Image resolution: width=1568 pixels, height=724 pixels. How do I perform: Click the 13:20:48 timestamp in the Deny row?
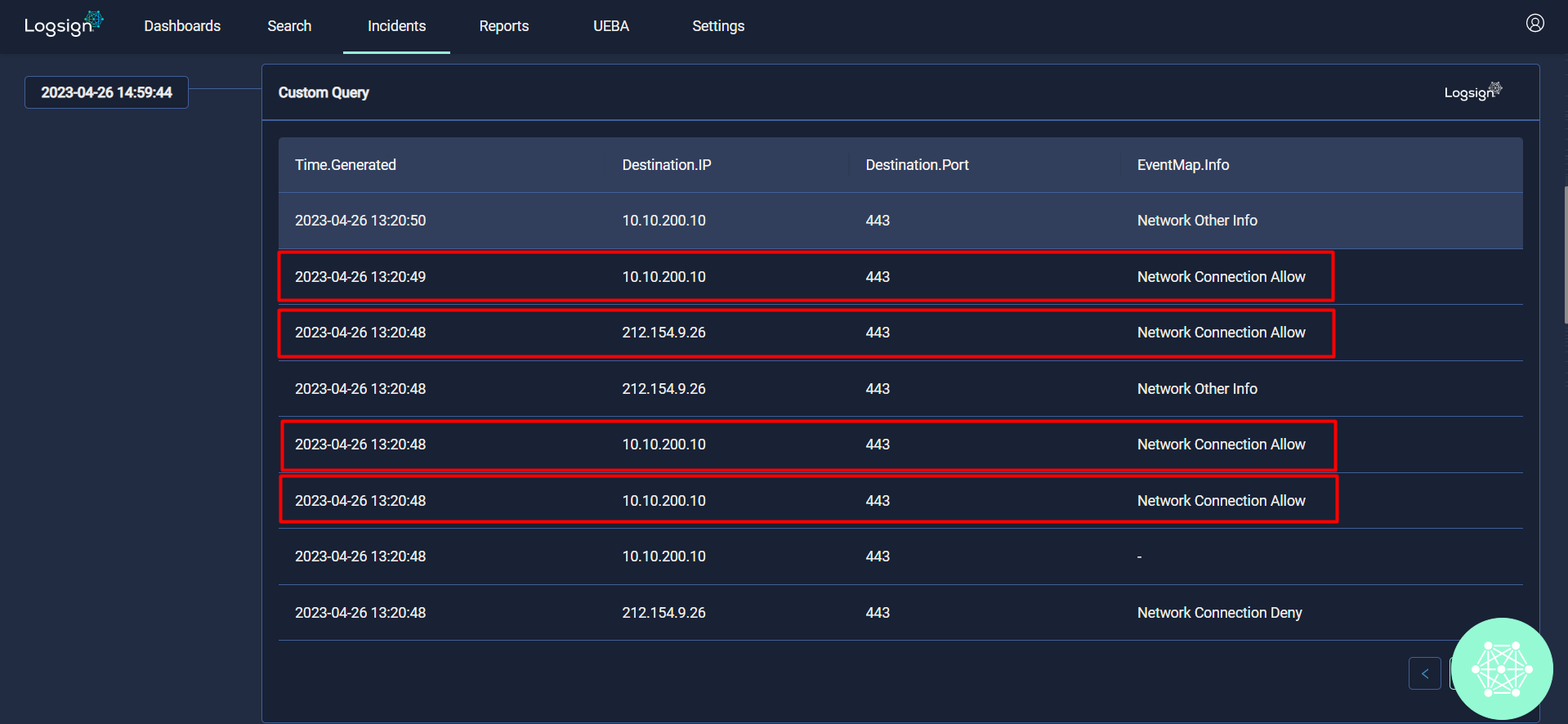click(x=360, y=613)
